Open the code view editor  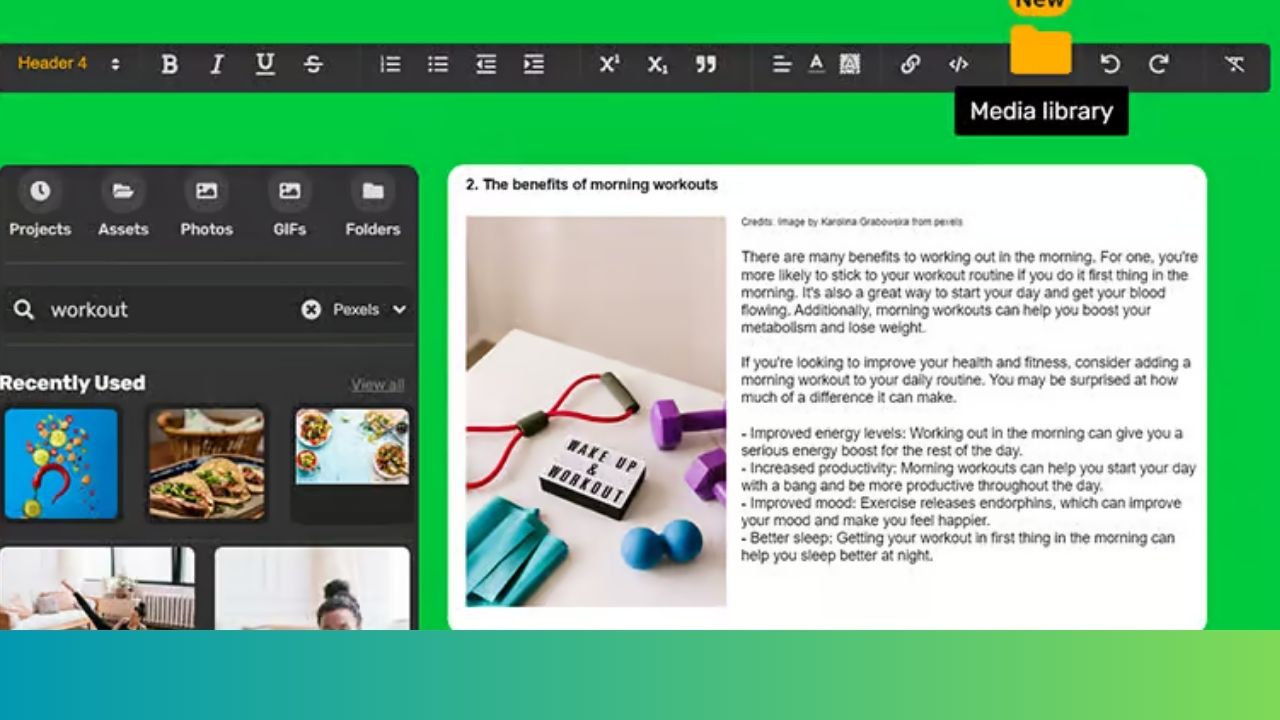pyautogui.click(x=958, y=65)
